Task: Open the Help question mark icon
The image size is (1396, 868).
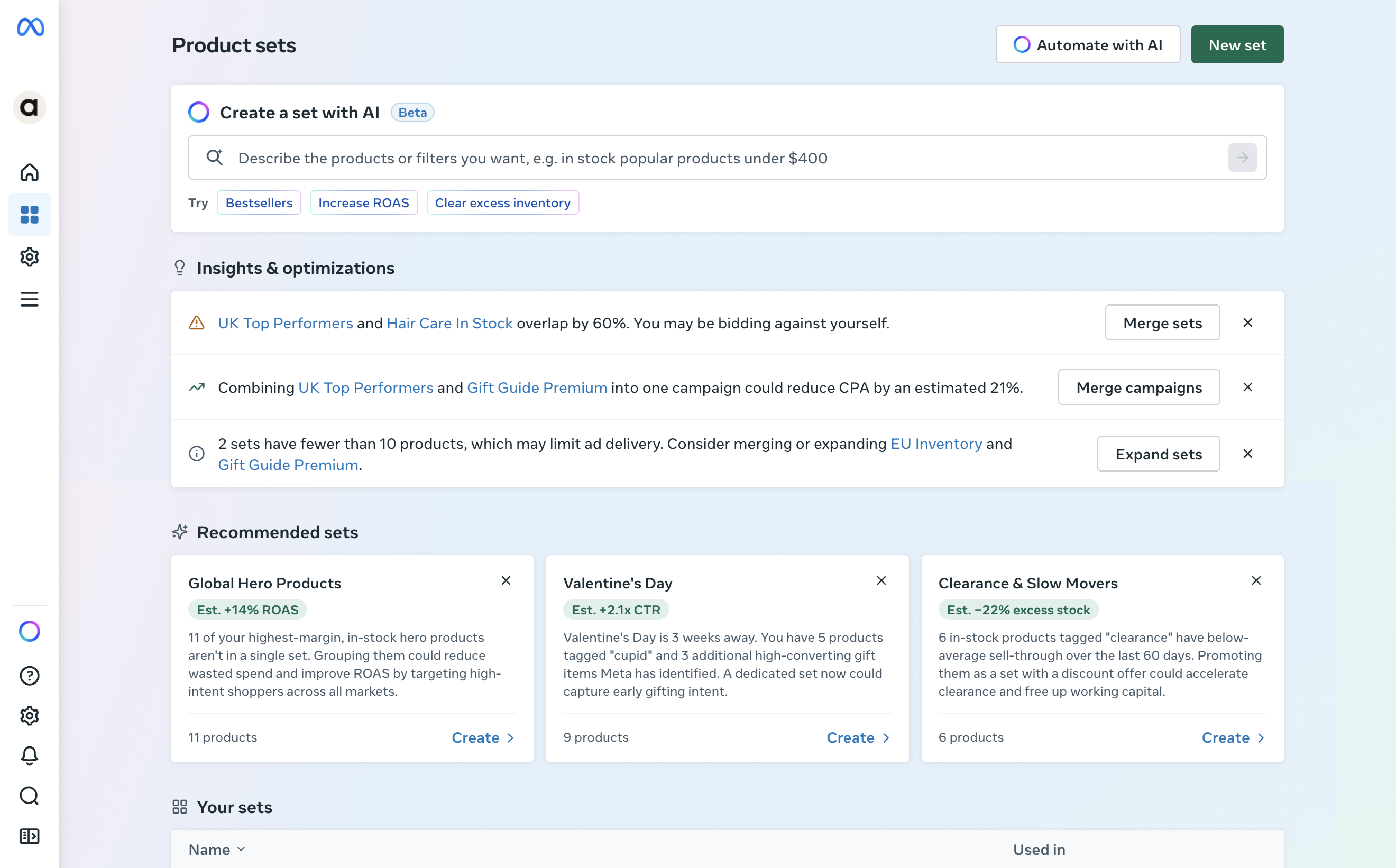Action: pyautogui.click(x=29, y=676)
